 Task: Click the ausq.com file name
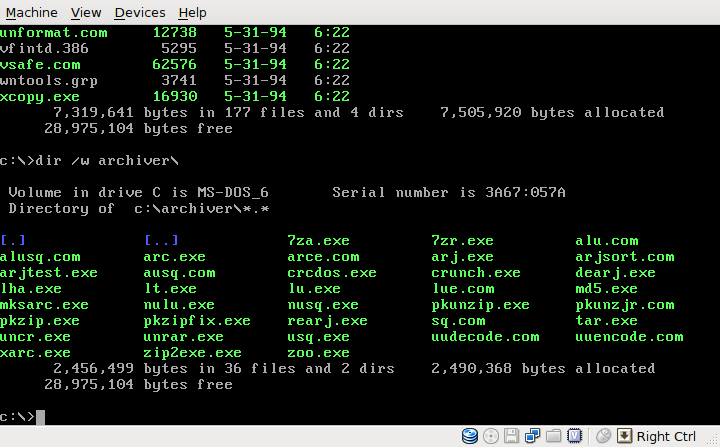(x=179, y=273)
